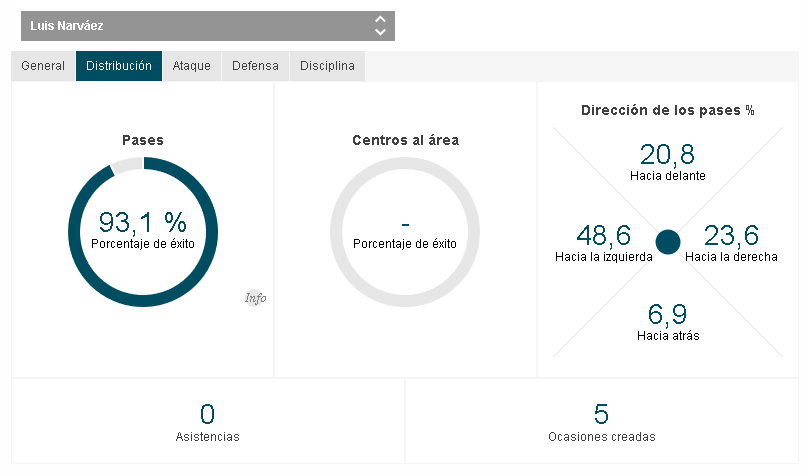Click the Ocasiones creadas label
Image resolution: width=809 pixels, height=474 pixels.
[602, 437]
